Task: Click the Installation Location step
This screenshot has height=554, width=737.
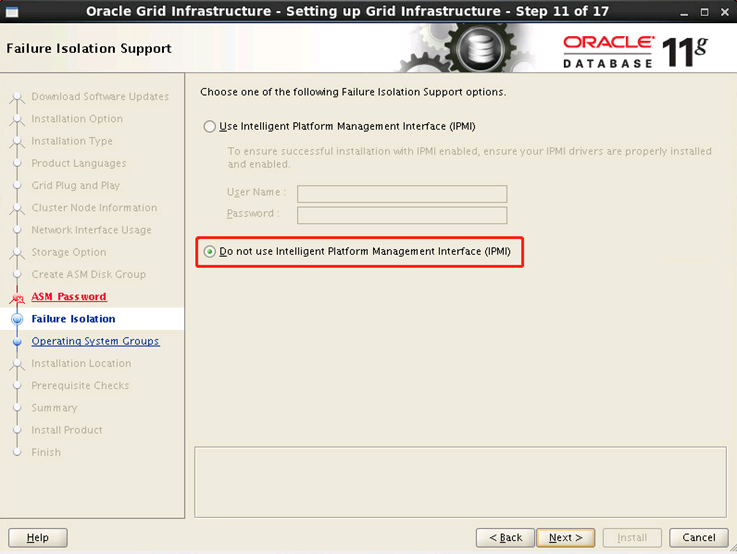Action: [81, 363]
